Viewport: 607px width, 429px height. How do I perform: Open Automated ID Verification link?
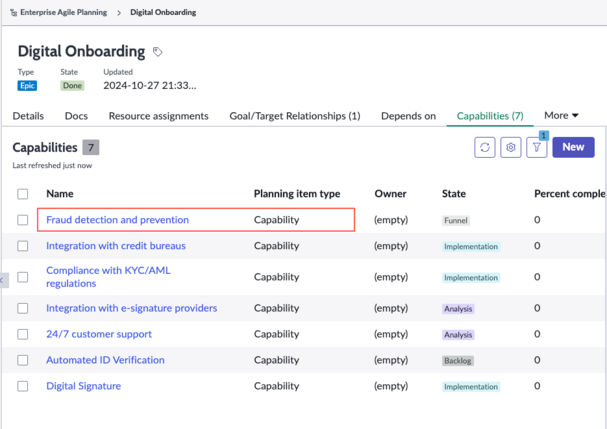pos(105,360)
